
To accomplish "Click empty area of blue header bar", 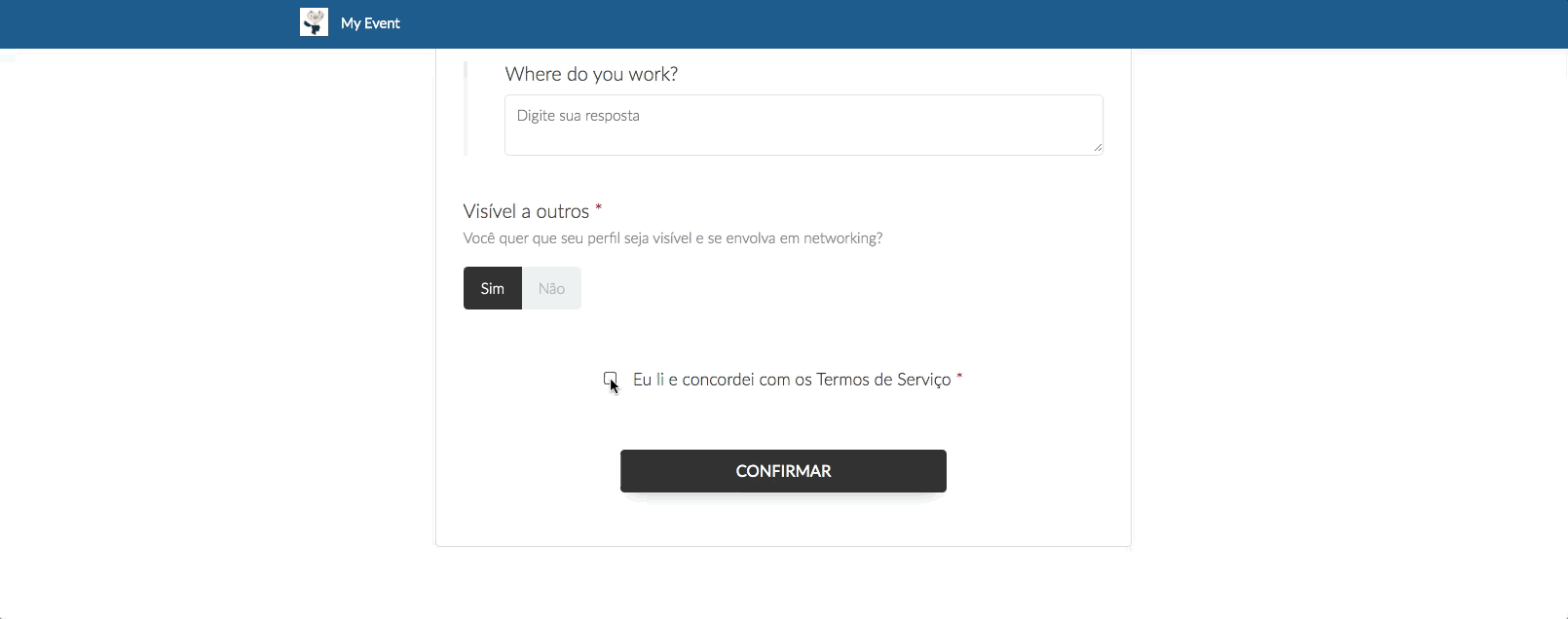I will click(x=974, y=23).
